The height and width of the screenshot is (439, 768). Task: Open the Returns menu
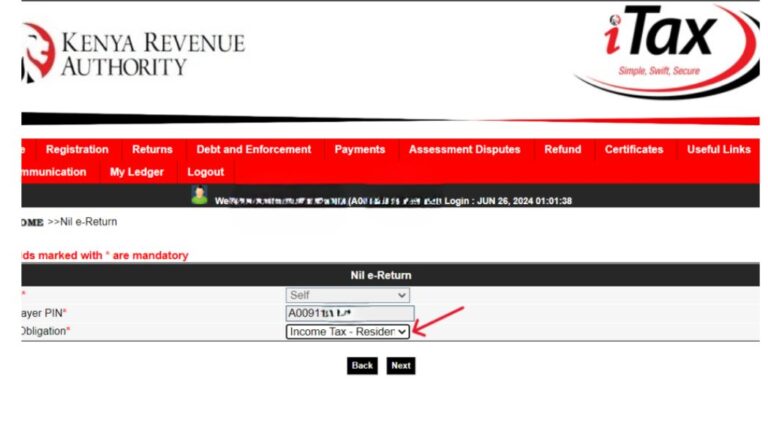pyautogui.click(x=152, y=149)
